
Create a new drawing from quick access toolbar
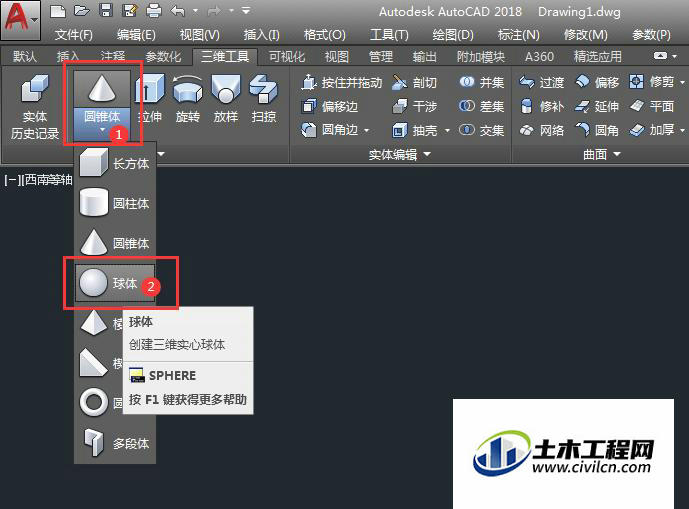point(58,11)
